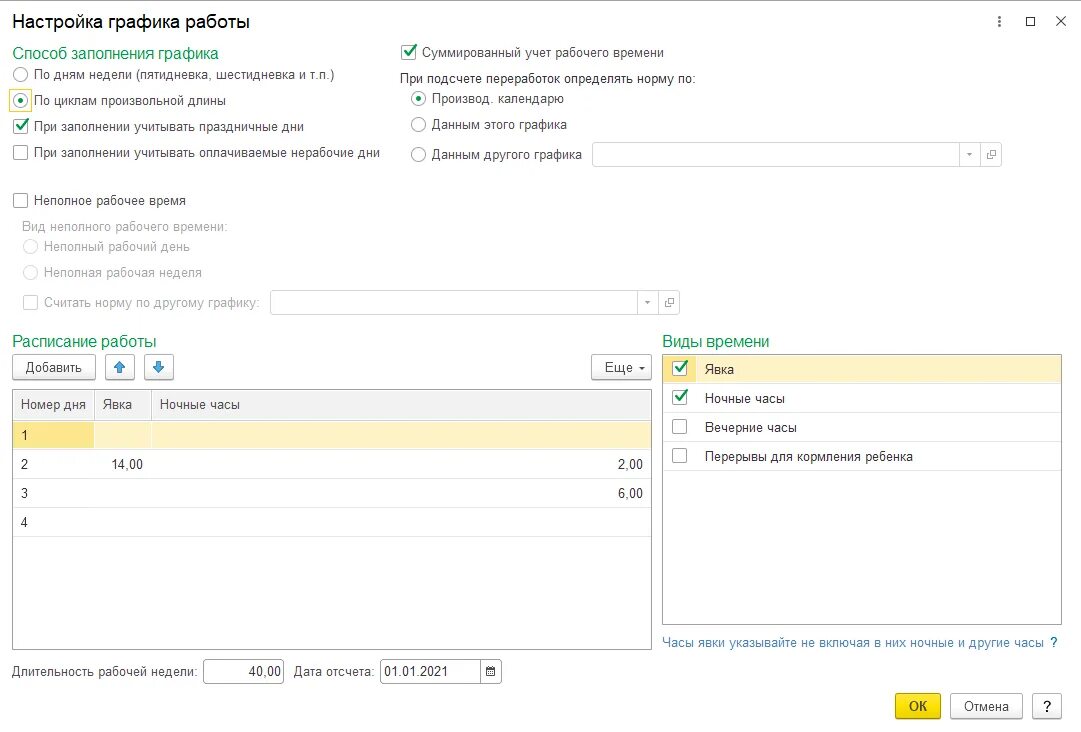The height and width of the screenshot is (732, 1081).
Task: Click Длительность рабочей недели input field
Action: coord(243,671)
